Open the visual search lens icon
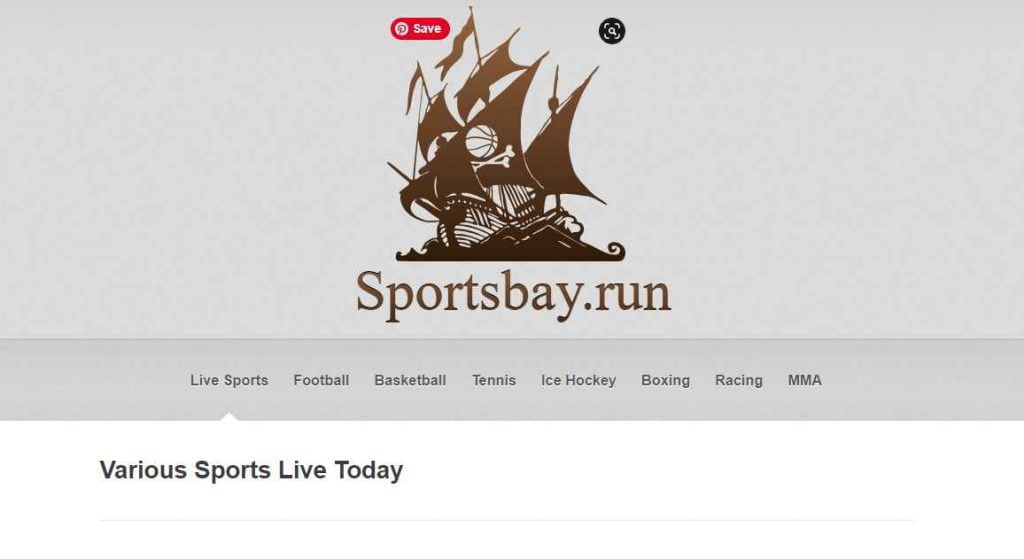 click(612, 31)
